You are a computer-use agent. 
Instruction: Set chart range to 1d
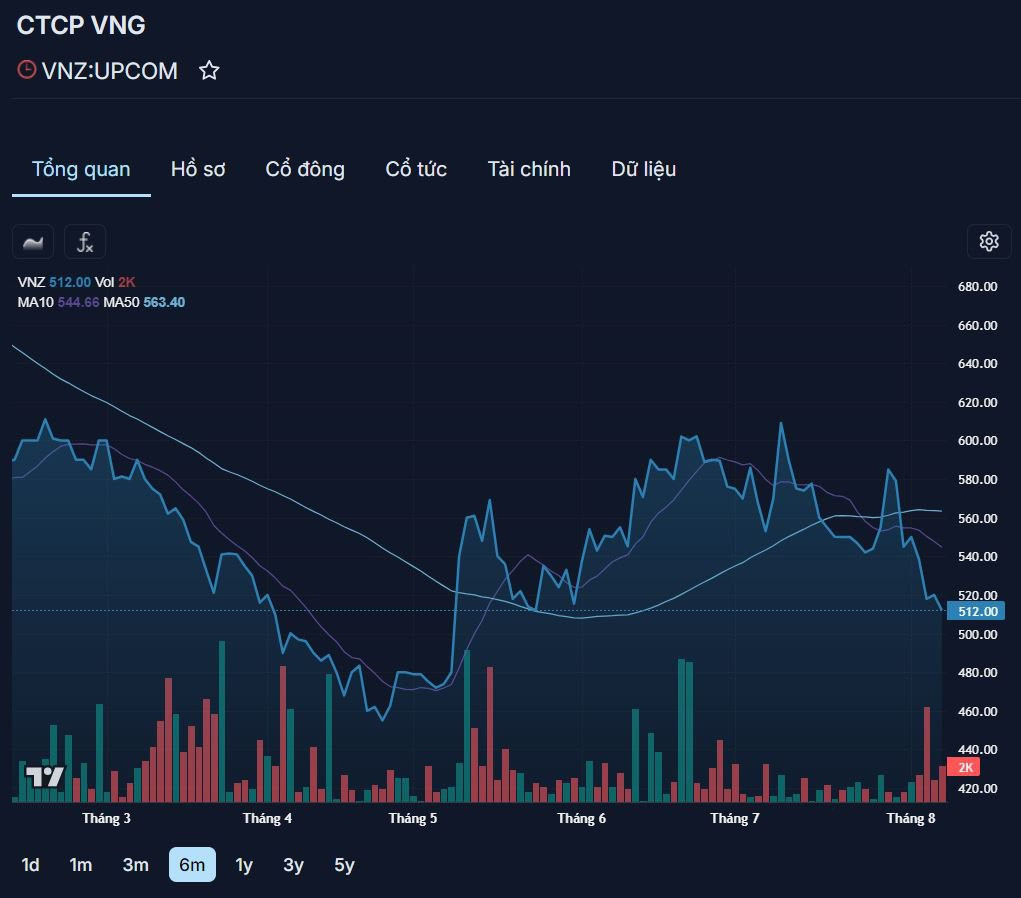(x=31, y=865)
